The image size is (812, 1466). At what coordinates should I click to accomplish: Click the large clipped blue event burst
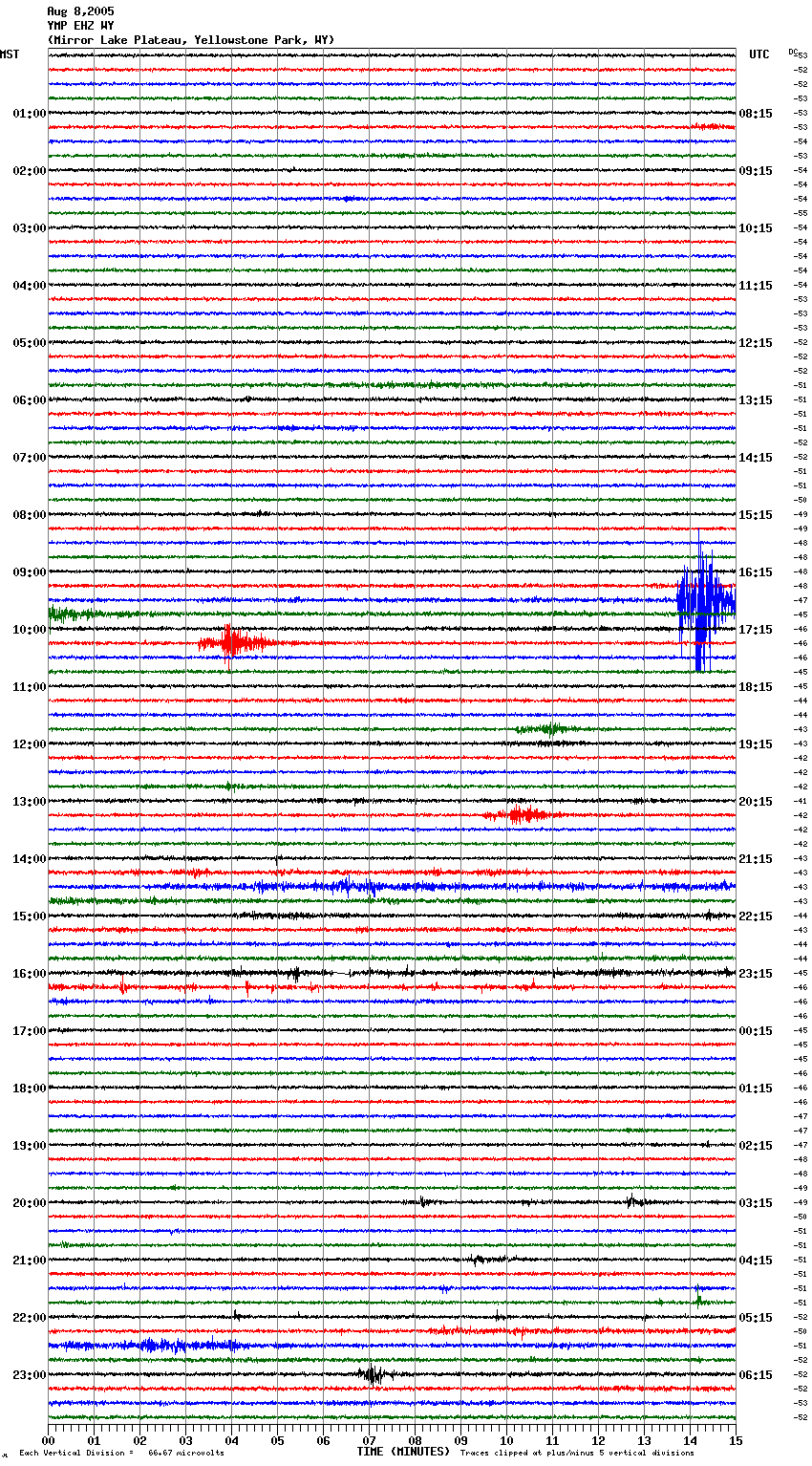[x=705, y=602]
